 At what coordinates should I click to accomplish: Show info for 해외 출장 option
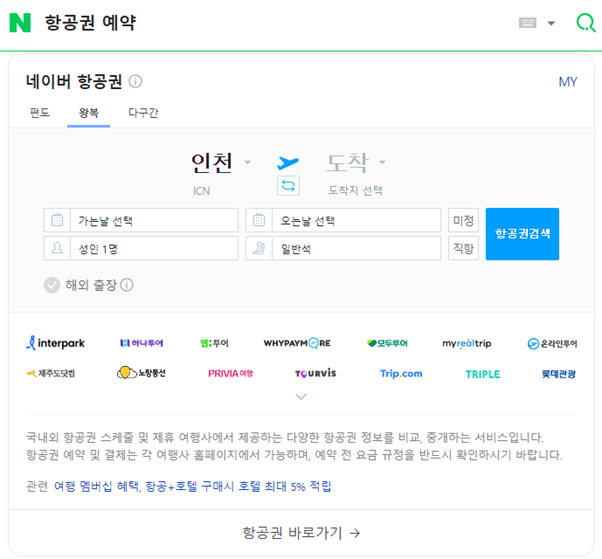(x=127, y=285)
